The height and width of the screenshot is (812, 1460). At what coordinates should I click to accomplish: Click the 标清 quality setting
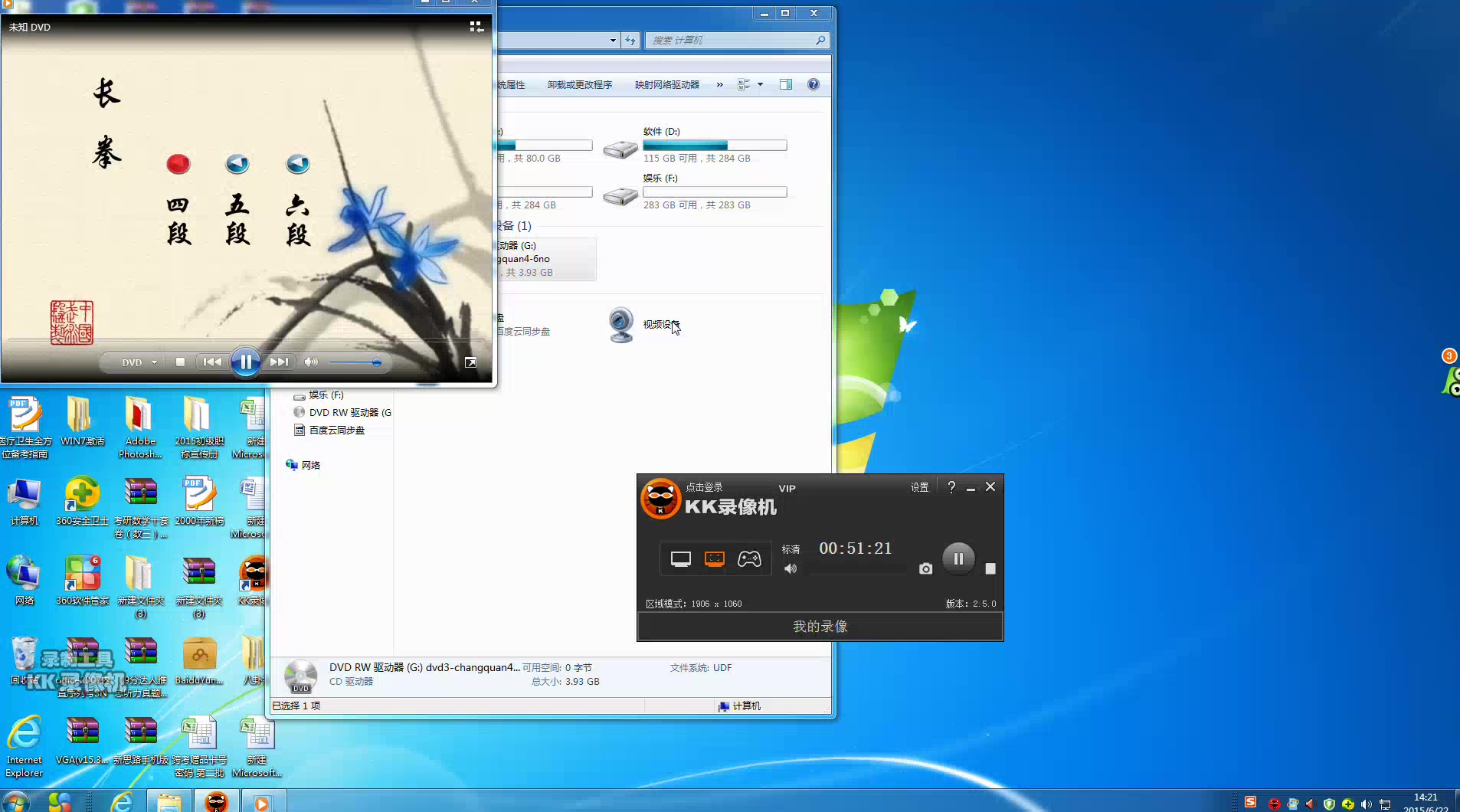pos(791,549)
